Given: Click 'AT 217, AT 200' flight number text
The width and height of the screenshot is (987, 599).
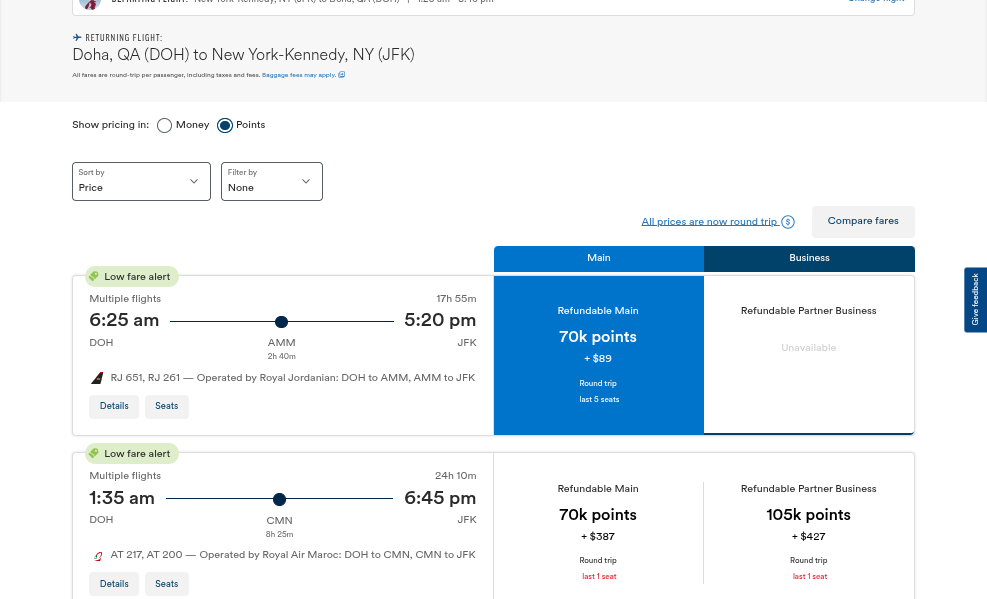Looking at the screenshot, I should coord(147,555).
